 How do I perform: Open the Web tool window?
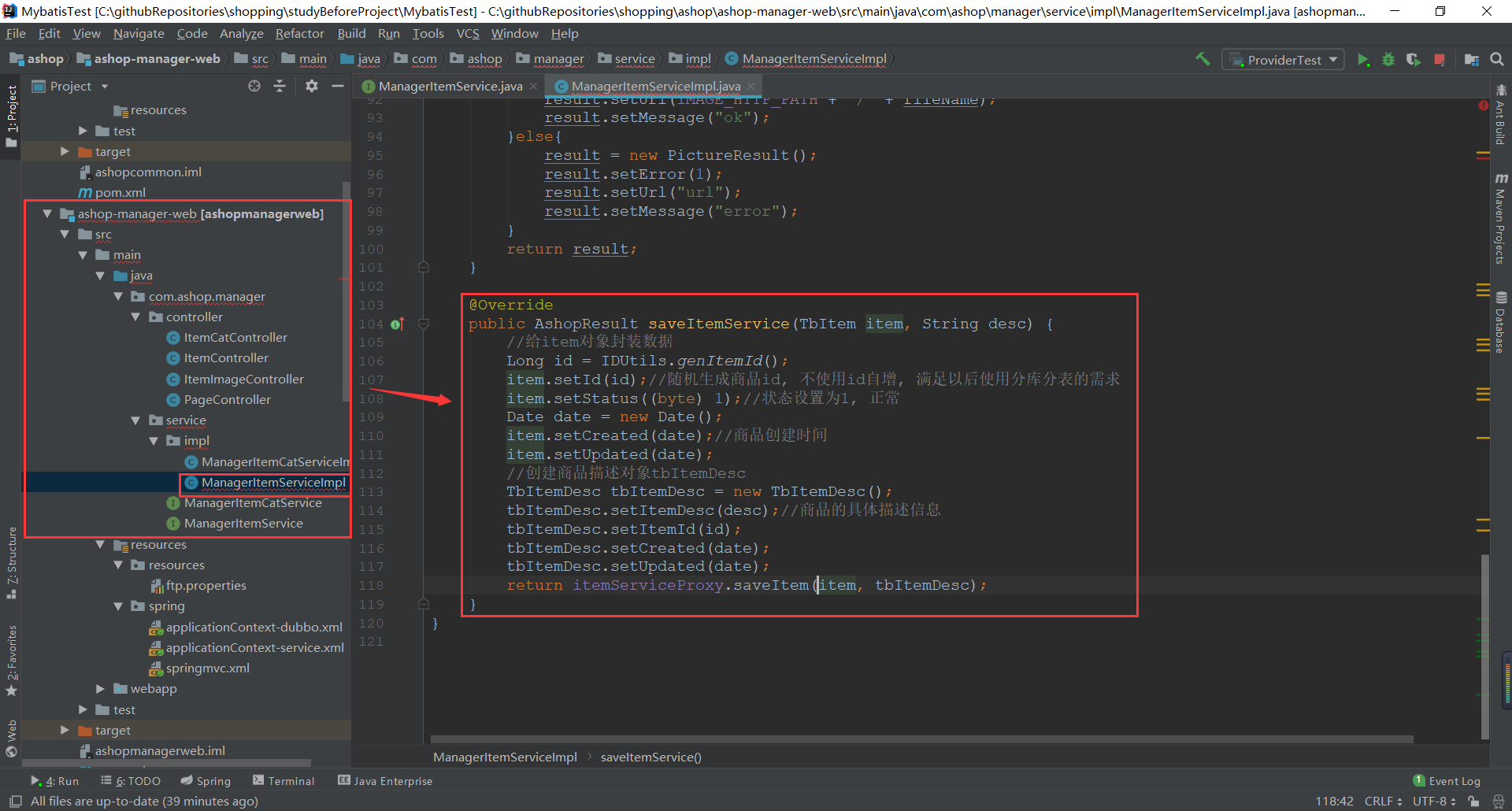click(11, 739)
